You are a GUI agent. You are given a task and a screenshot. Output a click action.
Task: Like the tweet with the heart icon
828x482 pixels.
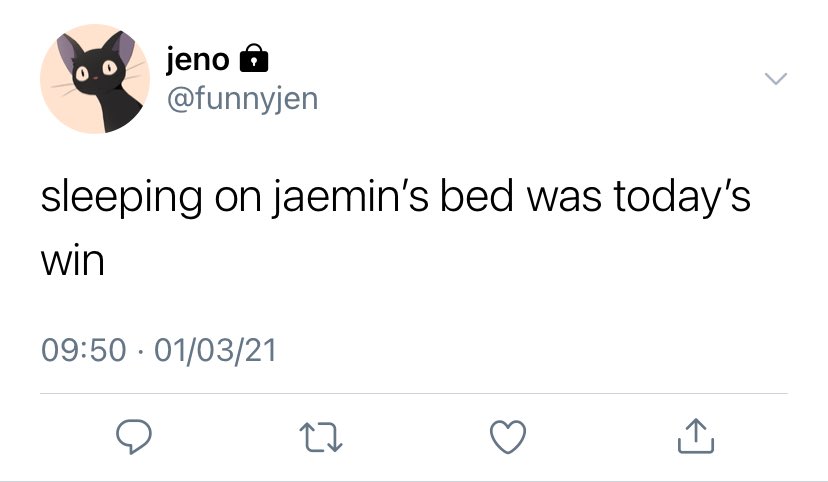(508, 437)
